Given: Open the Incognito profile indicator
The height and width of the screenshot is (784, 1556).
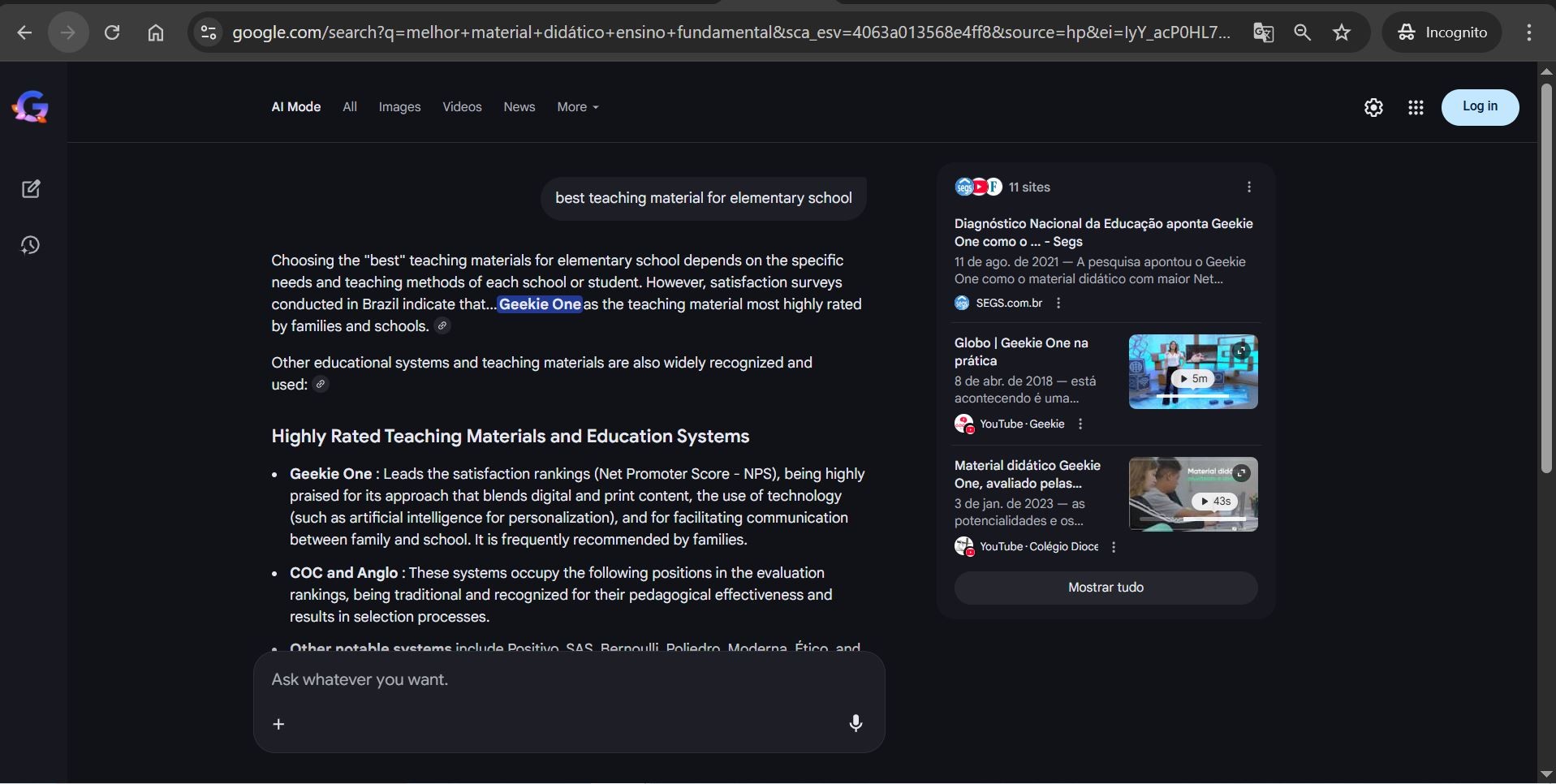Looking at the screenshot, I should [x=1442, y=32].
